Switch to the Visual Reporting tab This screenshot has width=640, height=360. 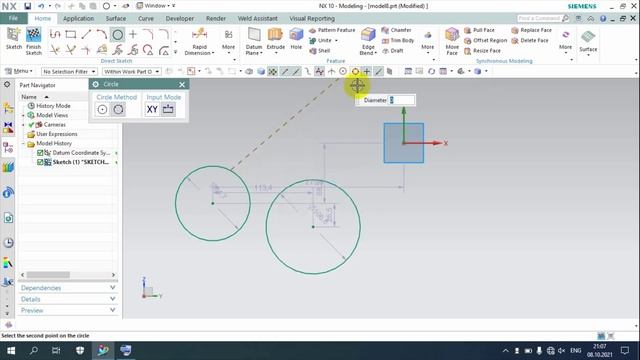[312, 18]
